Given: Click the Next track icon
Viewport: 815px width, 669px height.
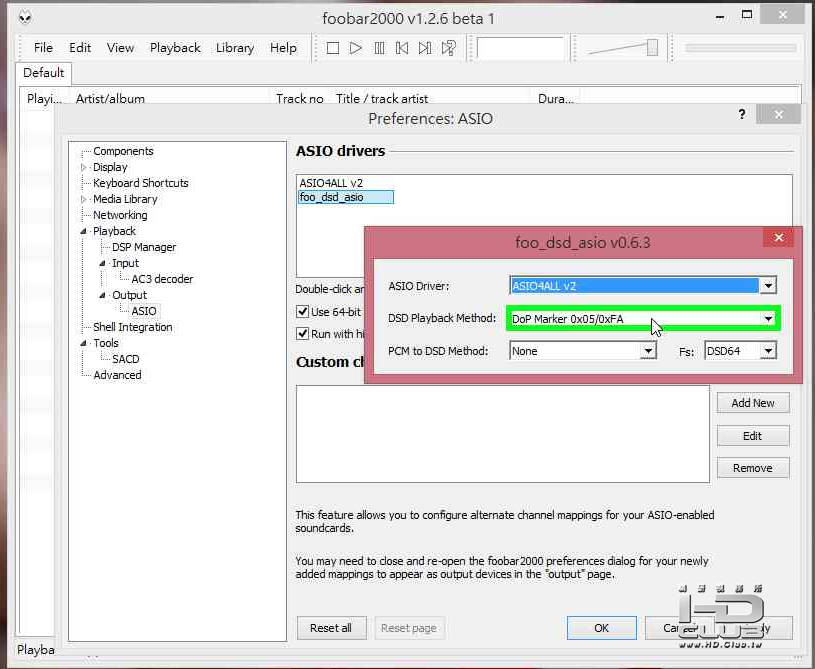Looking at the screenshot, I should (425, 48).
